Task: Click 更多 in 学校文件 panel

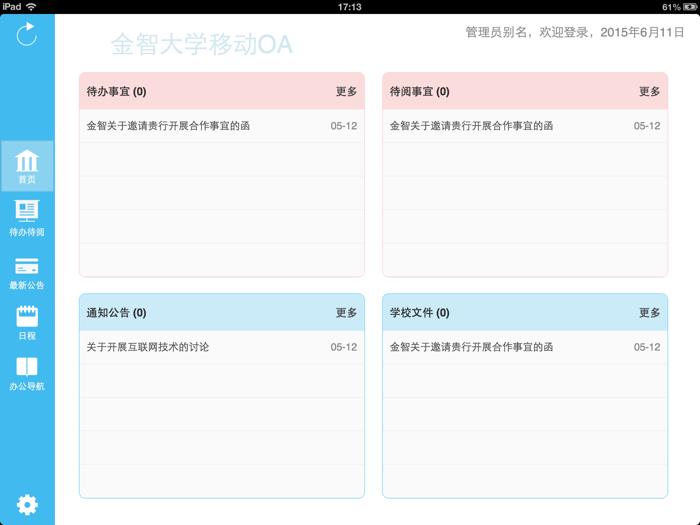Action: point(649,312)
